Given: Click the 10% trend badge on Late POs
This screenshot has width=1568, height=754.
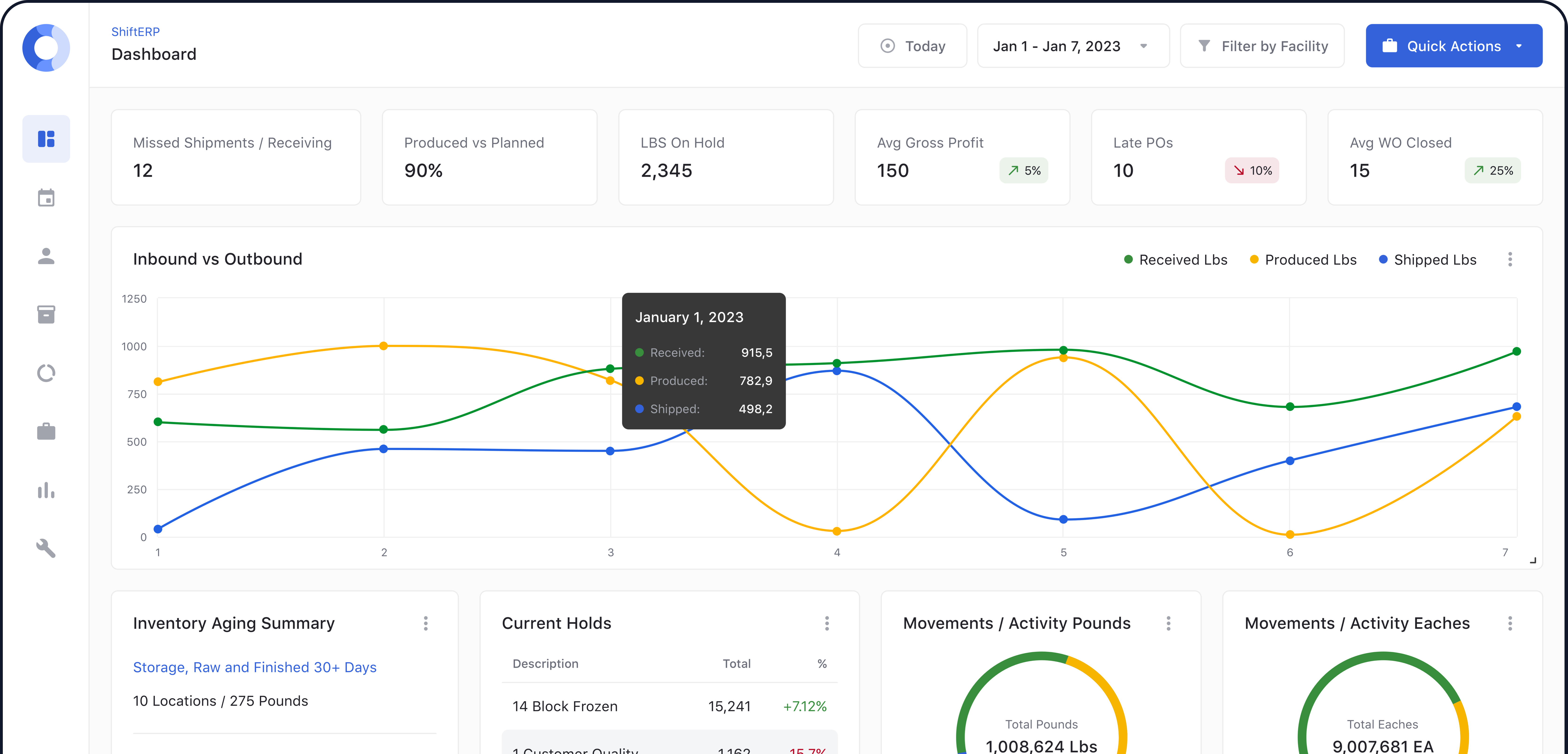Looking at the screenshot, I should click(1252, 170).
